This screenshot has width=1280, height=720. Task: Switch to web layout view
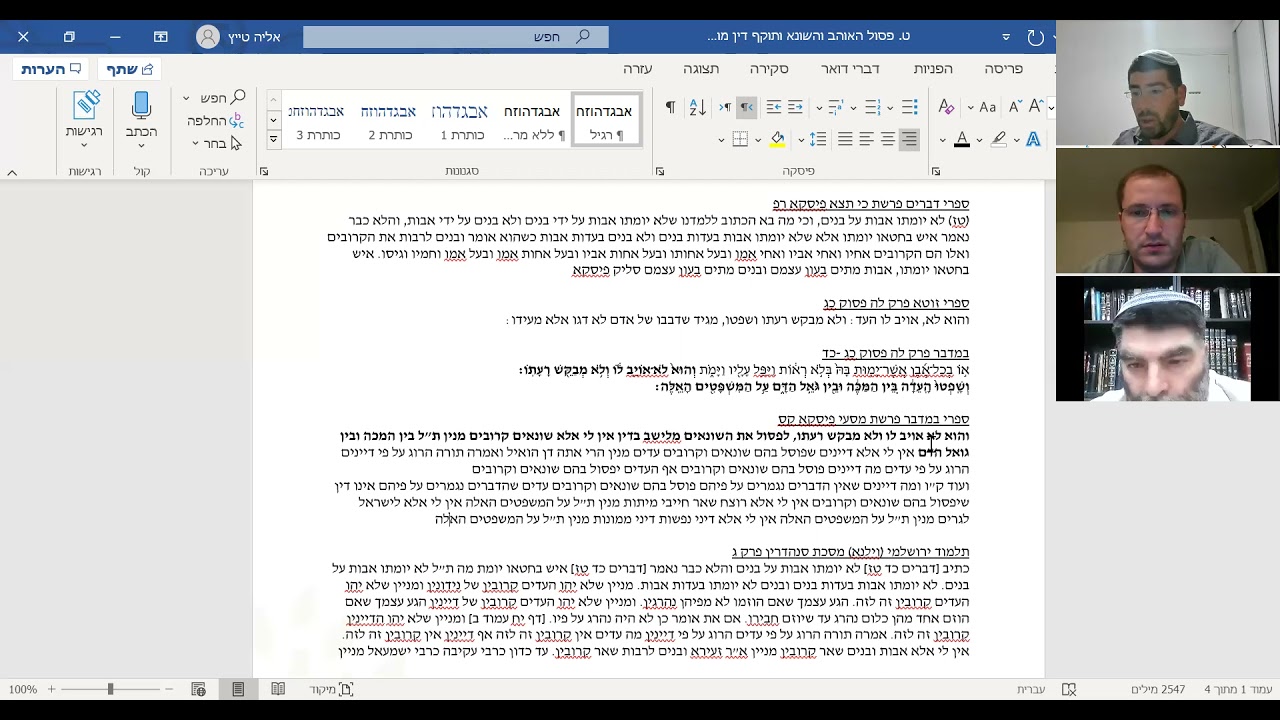click(x=198, y=689)
